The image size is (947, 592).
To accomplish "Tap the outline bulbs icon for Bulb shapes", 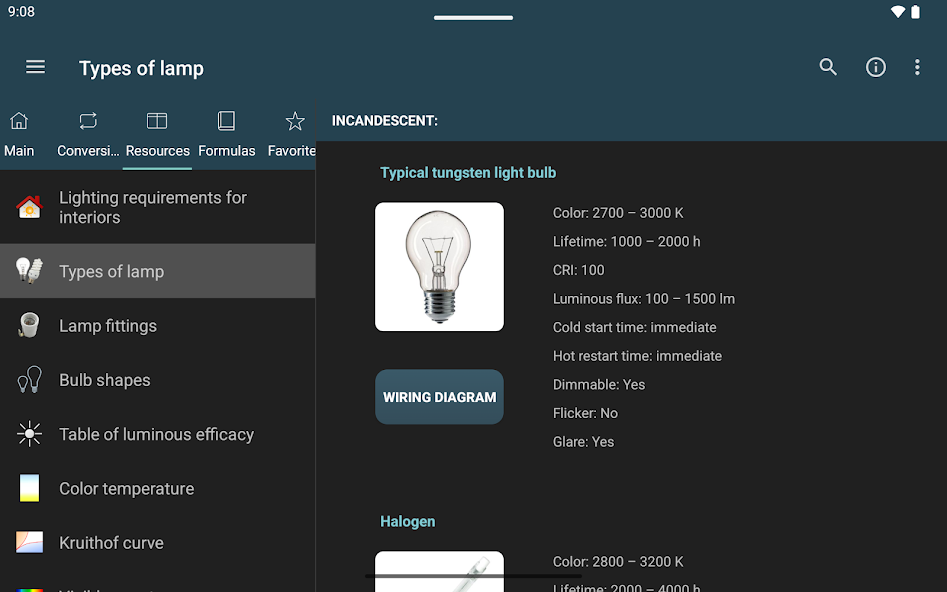I will point(29,379).
